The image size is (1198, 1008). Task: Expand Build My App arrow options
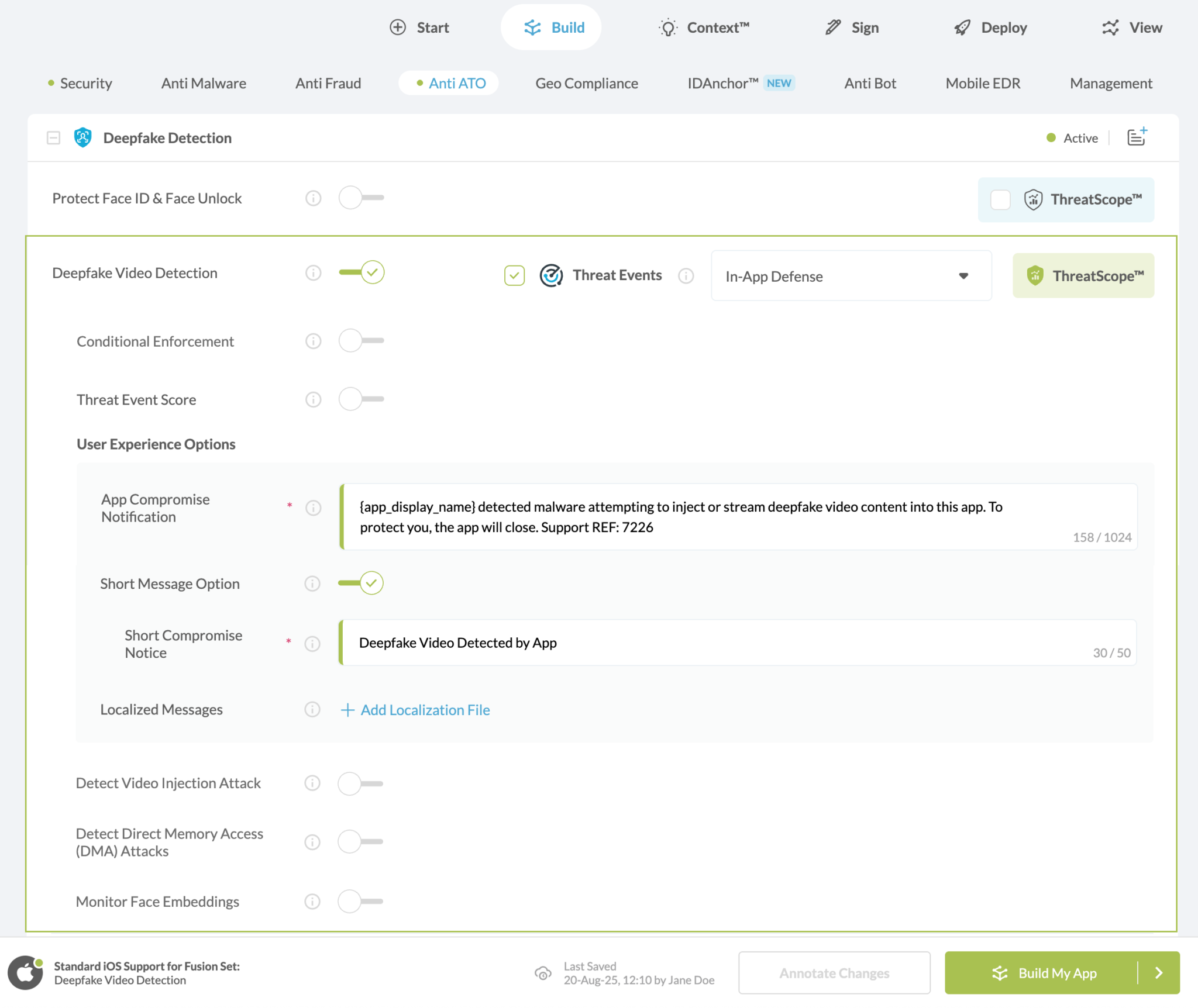coord(1159,973)
